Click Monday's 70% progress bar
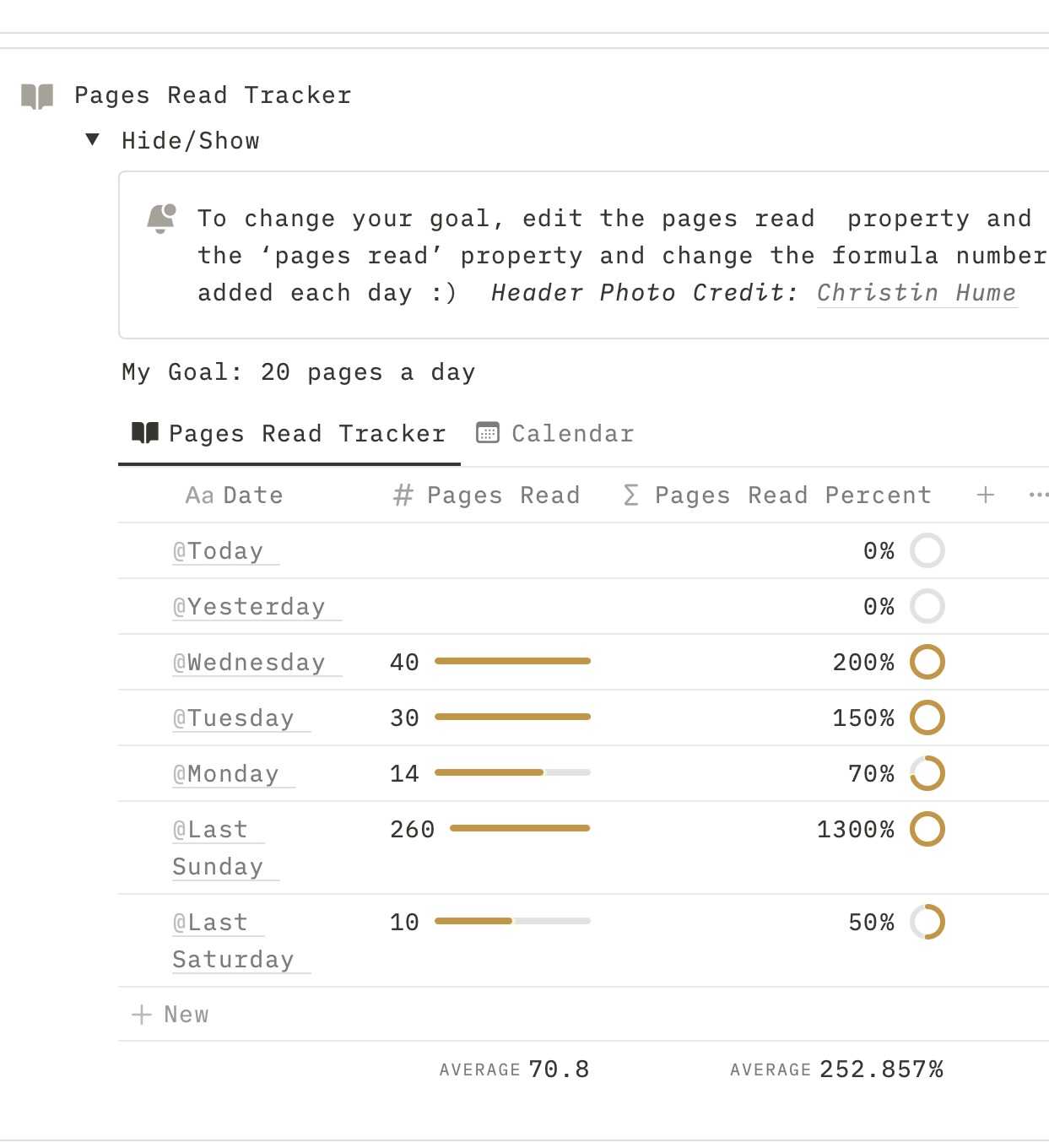Viewport: 1049px width, 1148px height. pos(511,772)
